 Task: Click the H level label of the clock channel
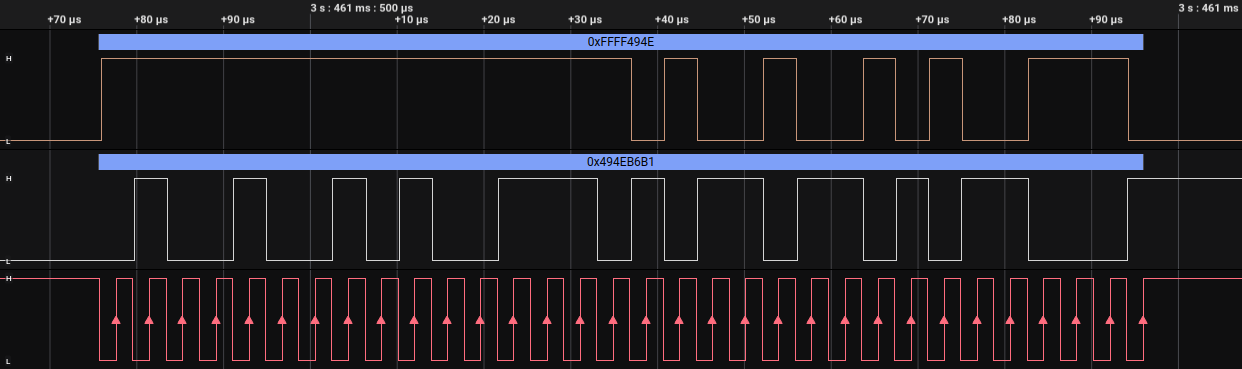(9, 278)
